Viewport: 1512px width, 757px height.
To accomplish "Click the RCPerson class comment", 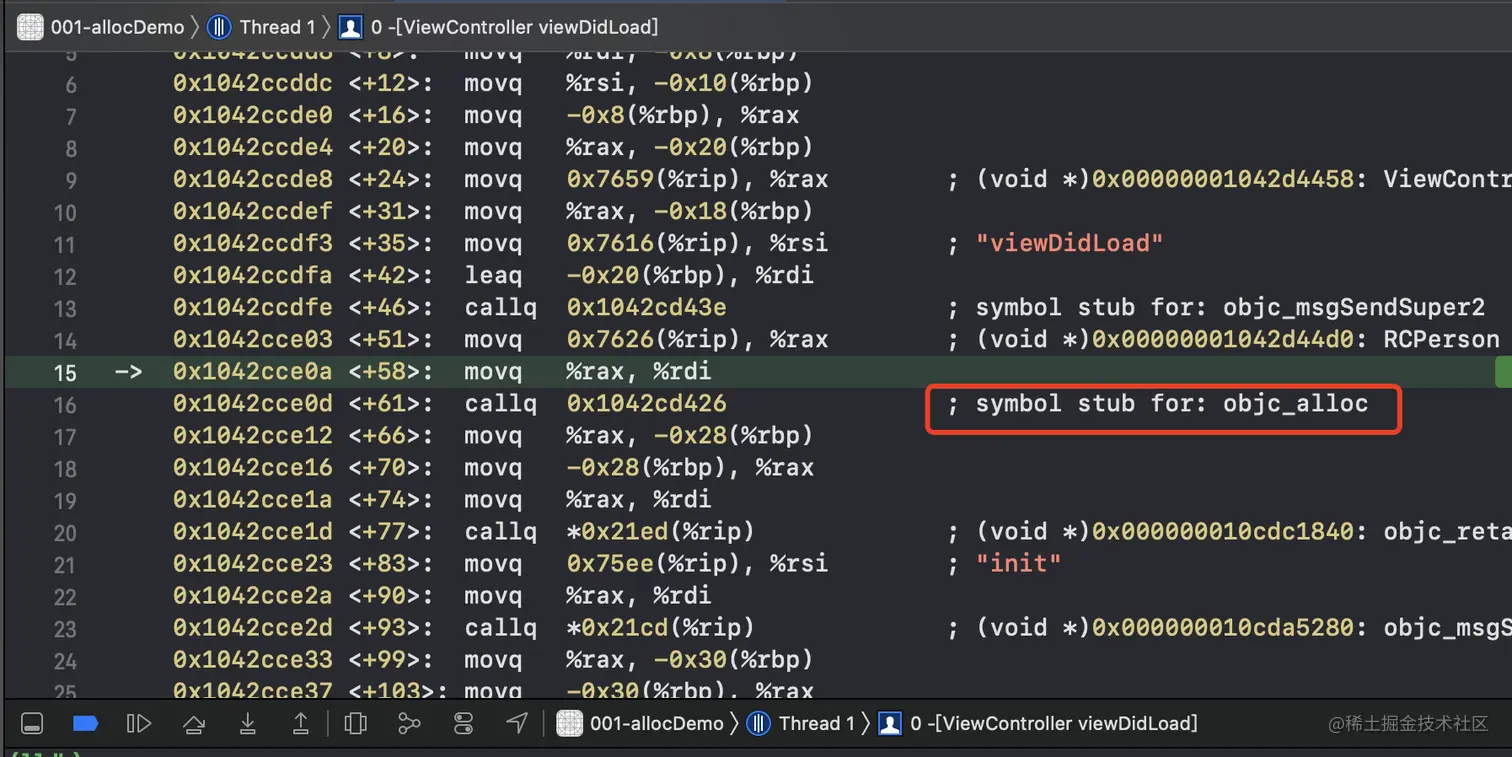I will click(1442, 340).
